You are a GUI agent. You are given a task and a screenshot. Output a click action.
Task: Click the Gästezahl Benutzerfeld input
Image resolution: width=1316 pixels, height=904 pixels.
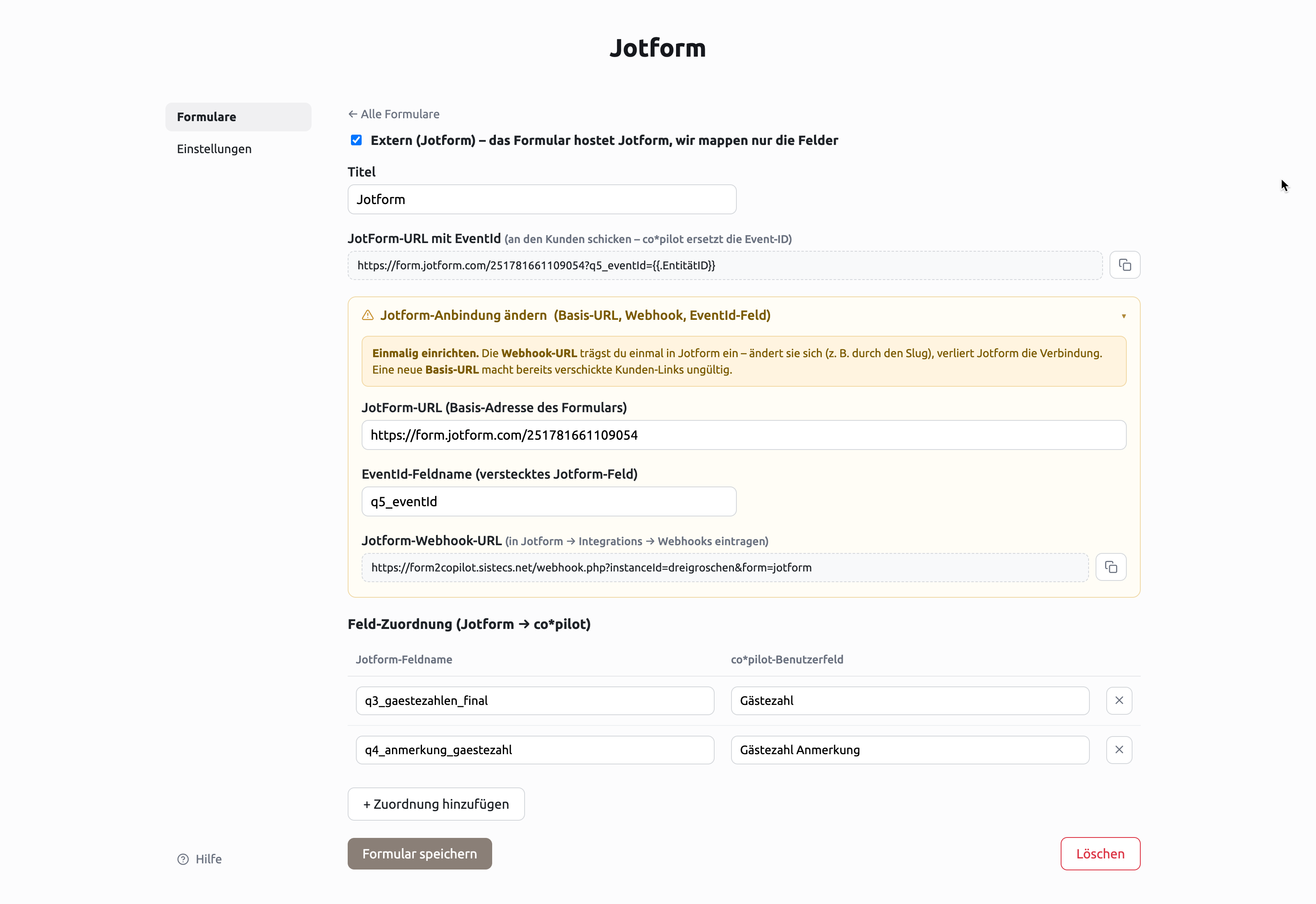(x=910, y=701)
